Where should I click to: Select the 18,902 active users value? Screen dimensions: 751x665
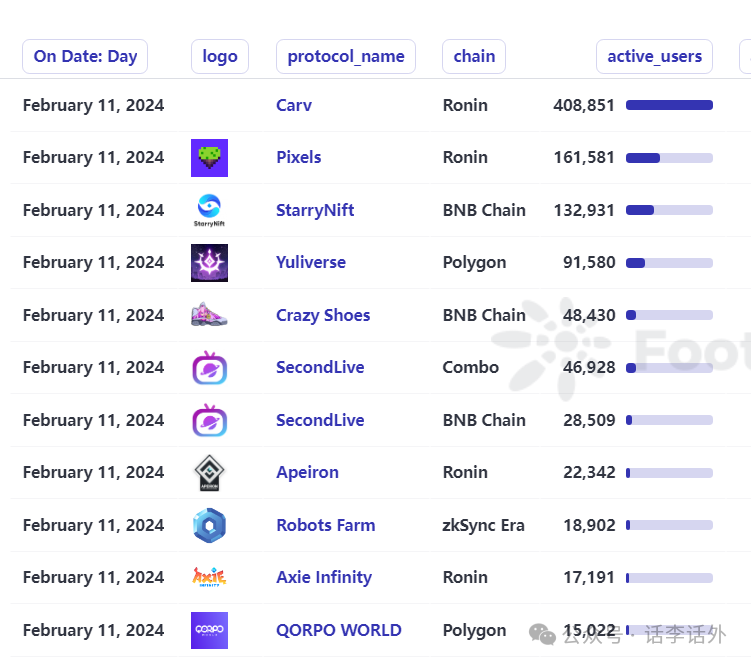pos(589,525)
